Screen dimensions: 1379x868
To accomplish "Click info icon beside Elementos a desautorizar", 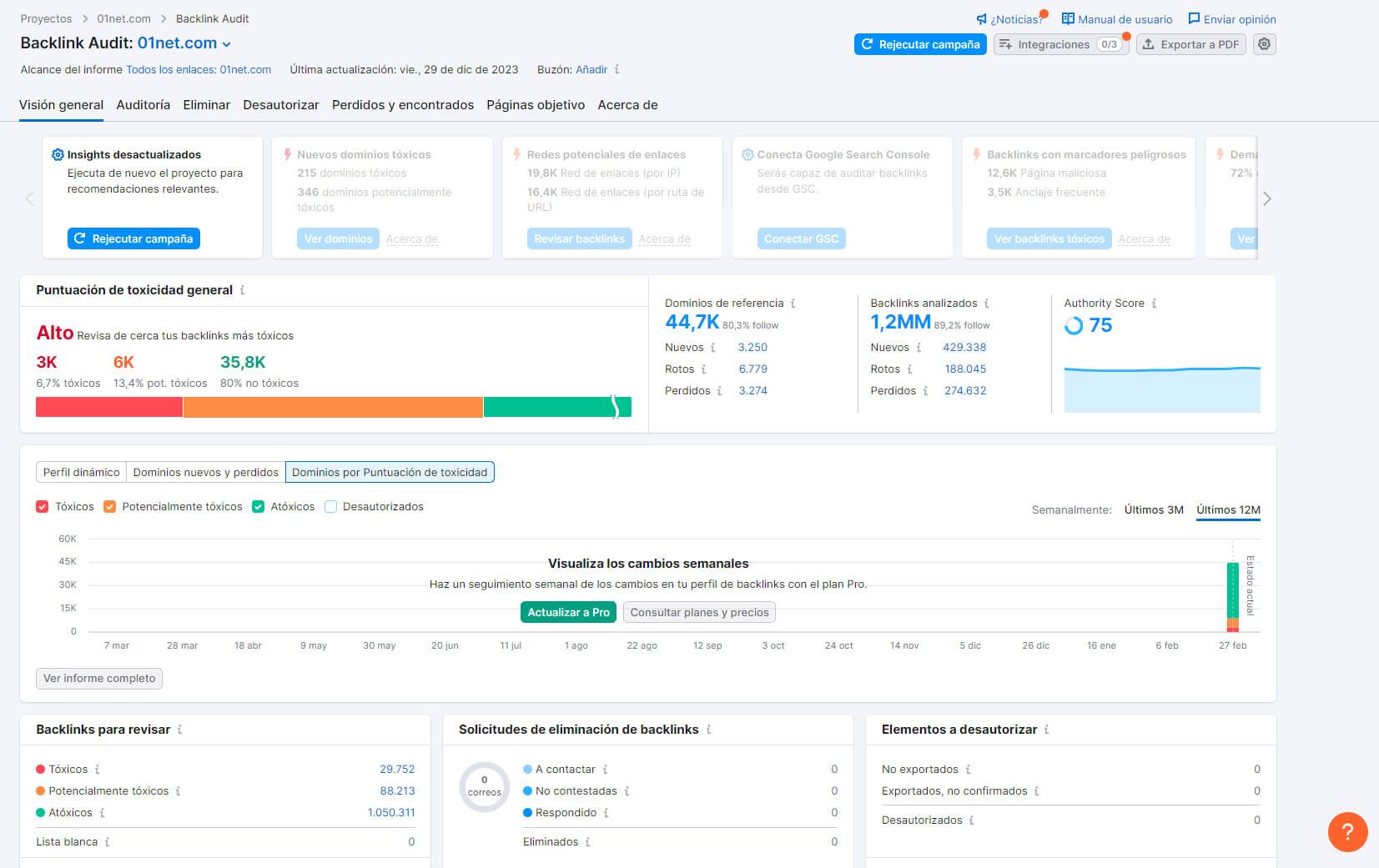I will [x=1046, y=730].
